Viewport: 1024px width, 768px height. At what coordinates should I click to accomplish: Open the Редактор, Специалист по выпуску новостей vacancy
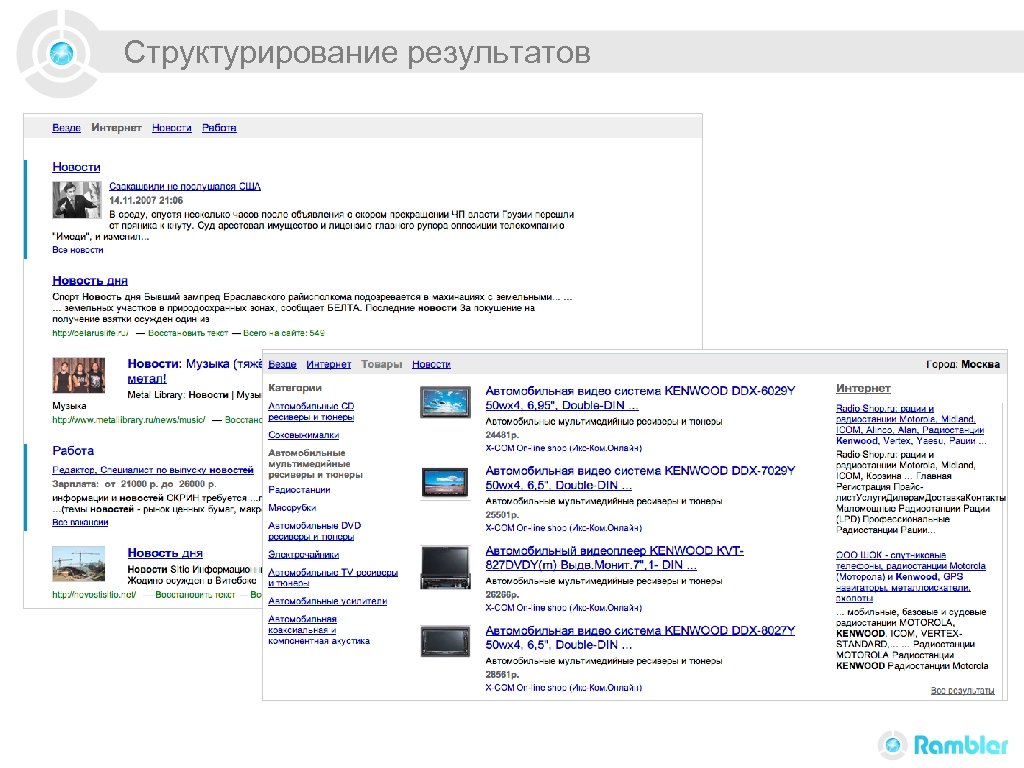153,470
